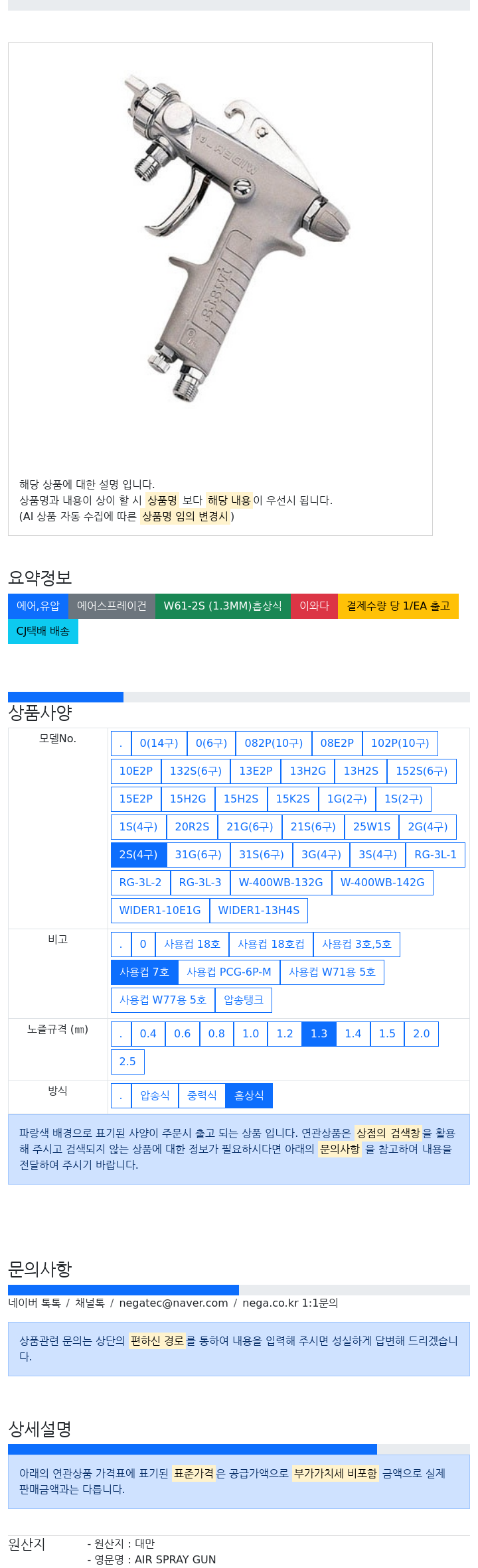Screen dimensions: 478x1568
Task: Click the 에어스프레이건 tag
Action: click(112, 606)
